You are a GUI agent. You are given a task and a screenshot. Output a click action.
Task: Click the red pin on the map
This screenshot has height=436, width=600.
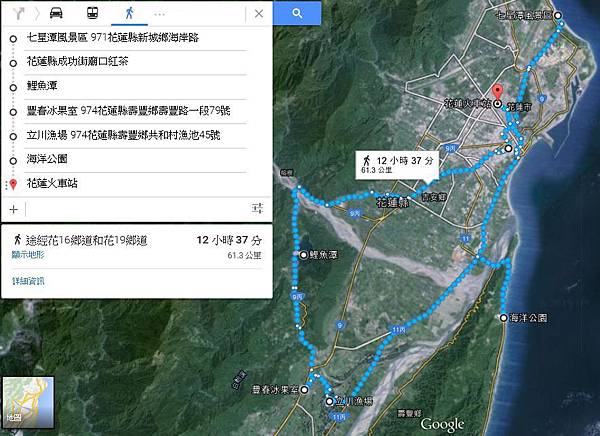coord(497,92)
